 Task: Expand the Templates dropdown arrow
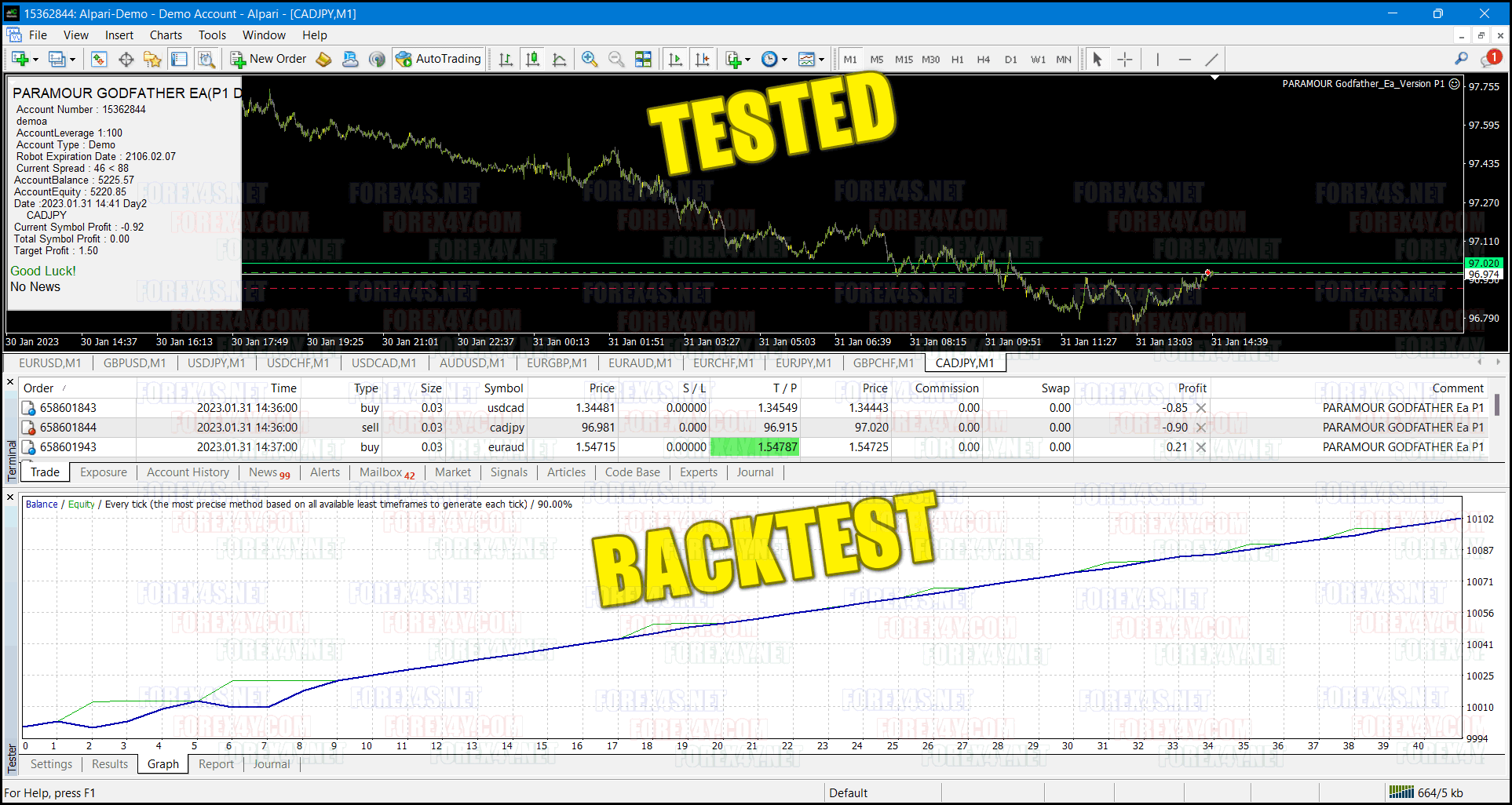click(821, 60)
